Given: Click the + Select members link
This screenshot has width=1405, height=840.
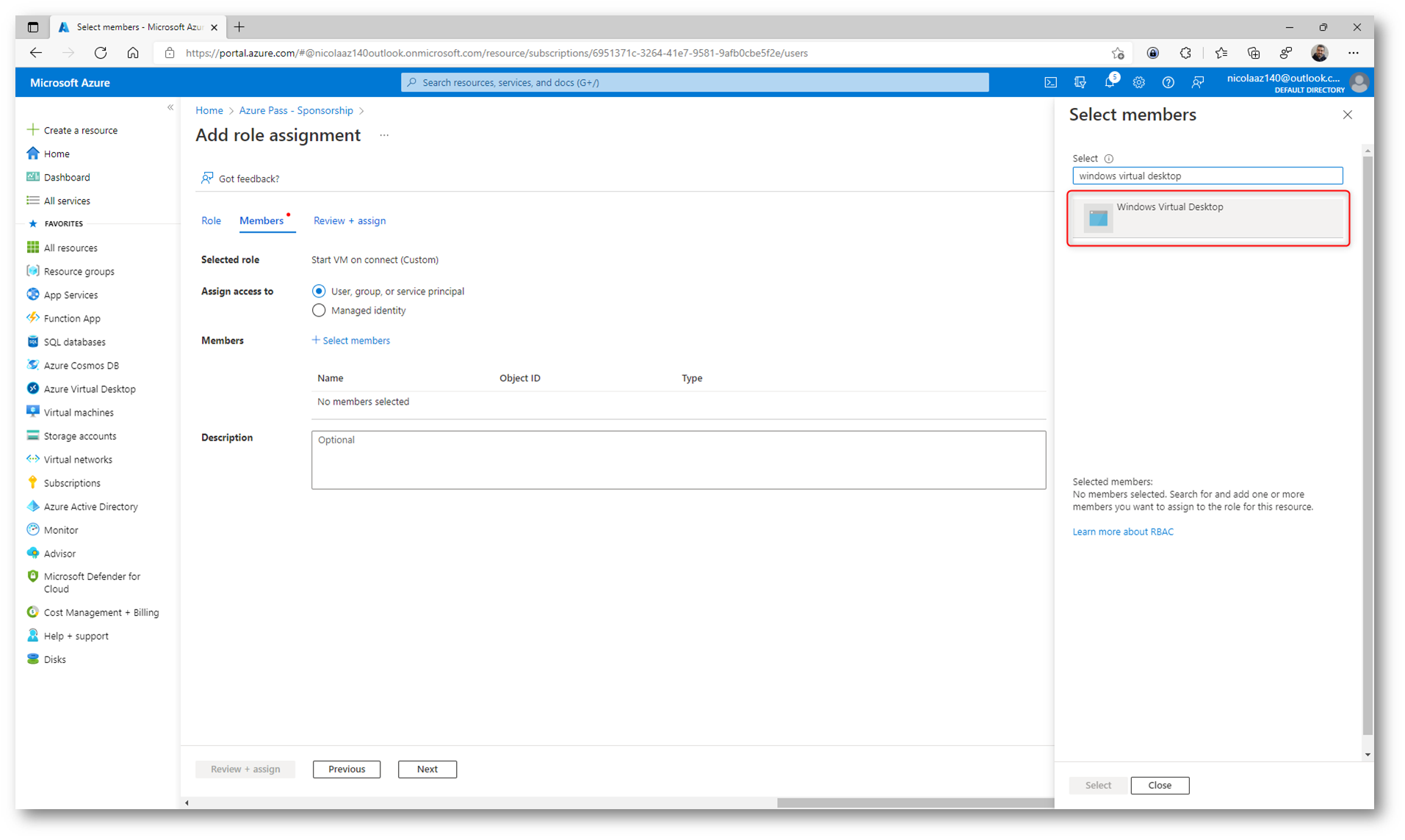Looking at the screenshot, I should (351, 340).
